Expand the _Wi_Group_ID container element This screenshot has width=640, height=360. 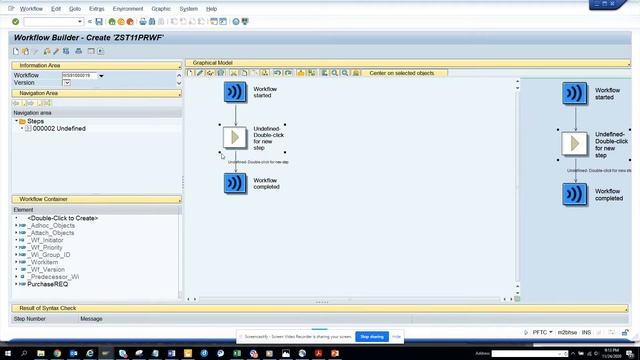click(x=16, y=255)
